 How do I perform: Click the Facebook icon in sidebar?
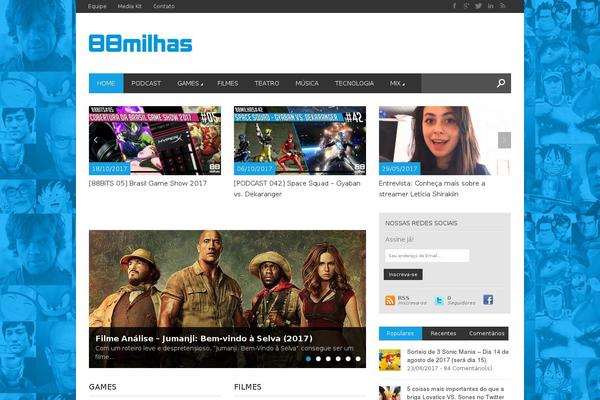[x=488, y=300]
